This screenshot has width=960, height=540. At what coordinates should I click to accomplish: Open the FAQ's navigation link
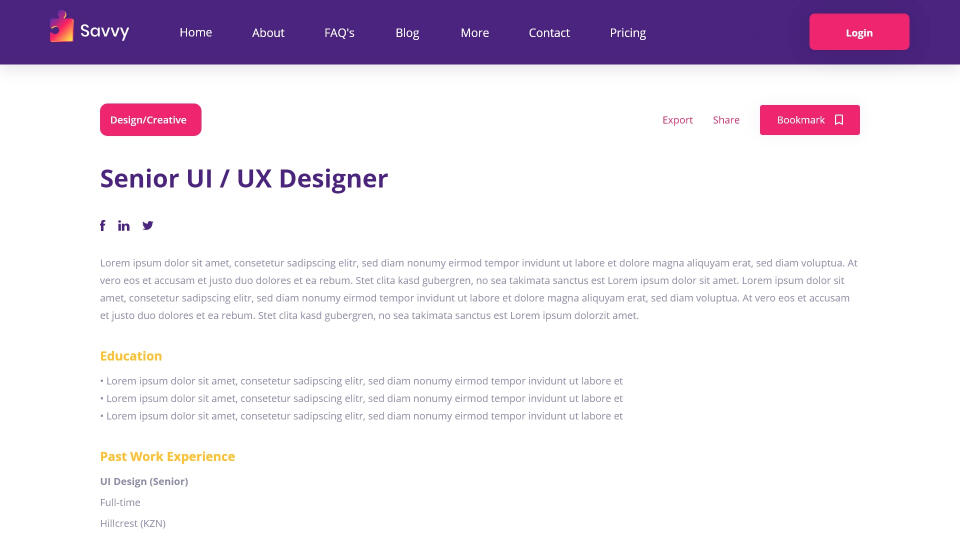tap(339, 32)
